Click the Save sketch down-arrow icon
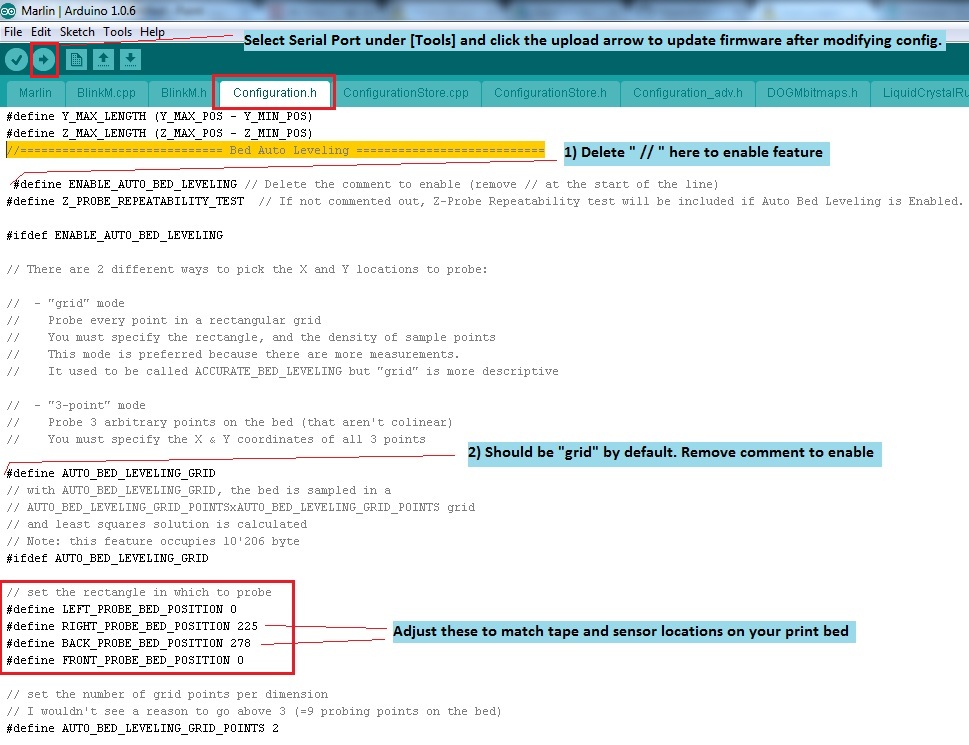 [130, 60]
